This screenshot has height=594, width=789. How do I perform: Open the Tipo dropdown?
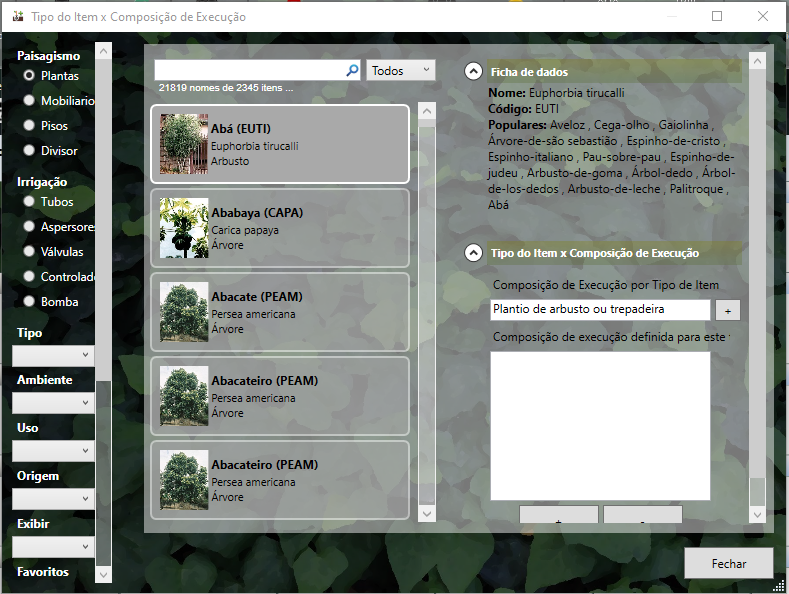click(x=53, y=355)
